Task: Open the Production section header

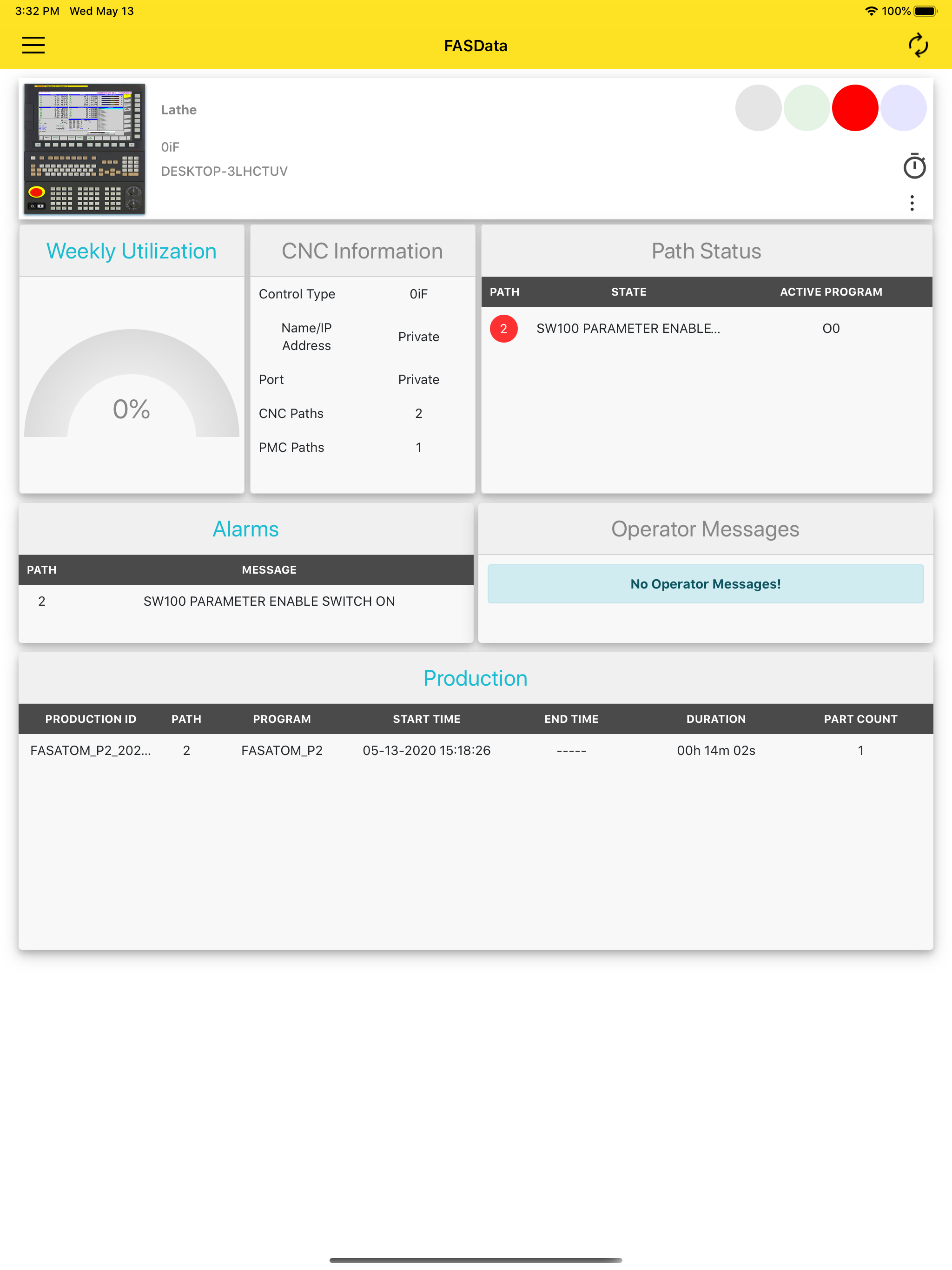Action: (476, 678)
